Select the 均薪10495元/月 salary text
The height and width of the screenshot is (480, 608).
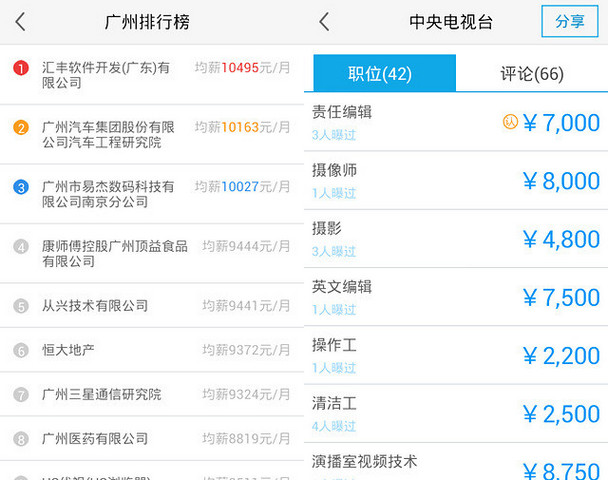(x=242, y=68)
